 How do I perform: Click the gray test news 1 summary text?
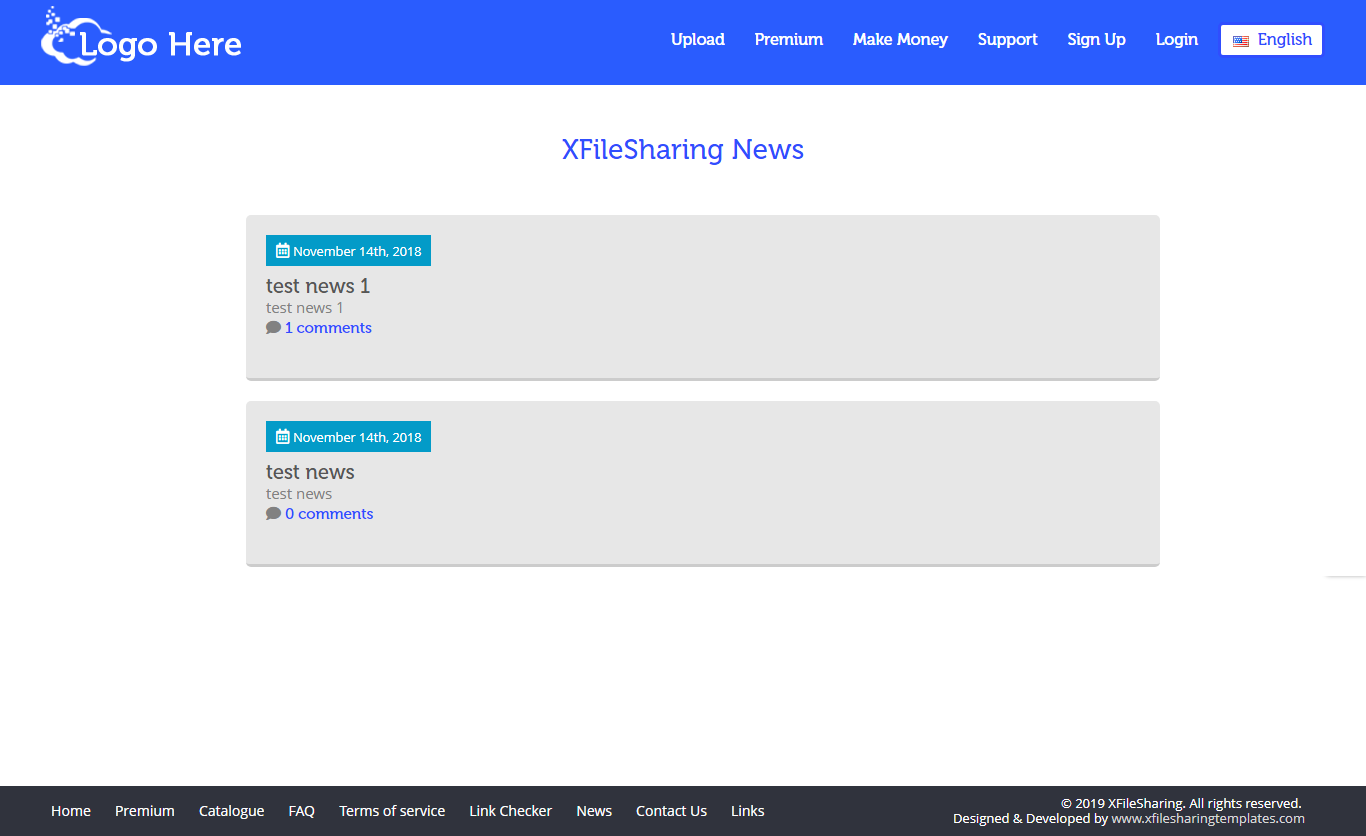pyautogui.click(x=305, y=308)
